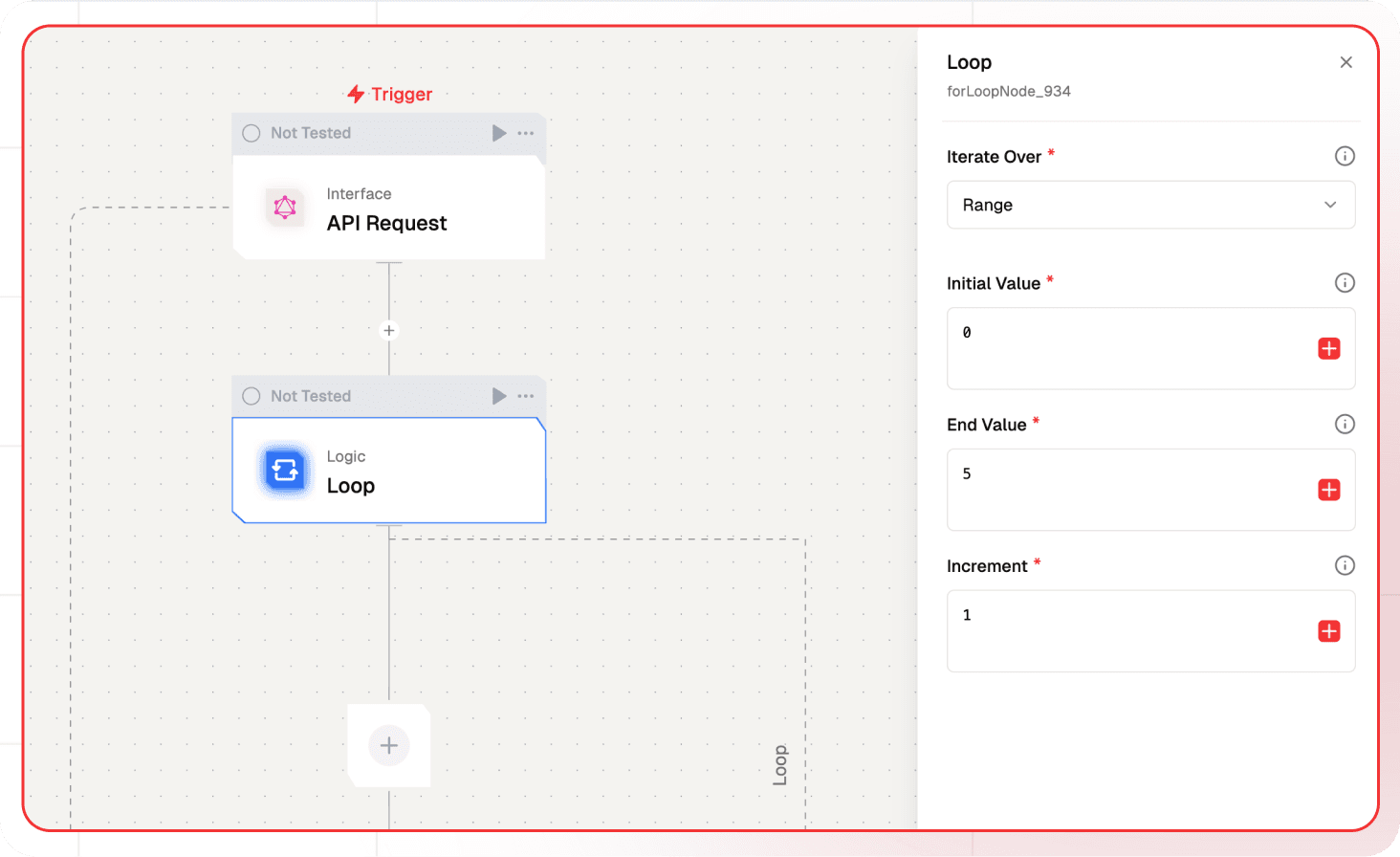Select the blue Loop logic icon
The image size is (1400, 857).
[285, 471]
